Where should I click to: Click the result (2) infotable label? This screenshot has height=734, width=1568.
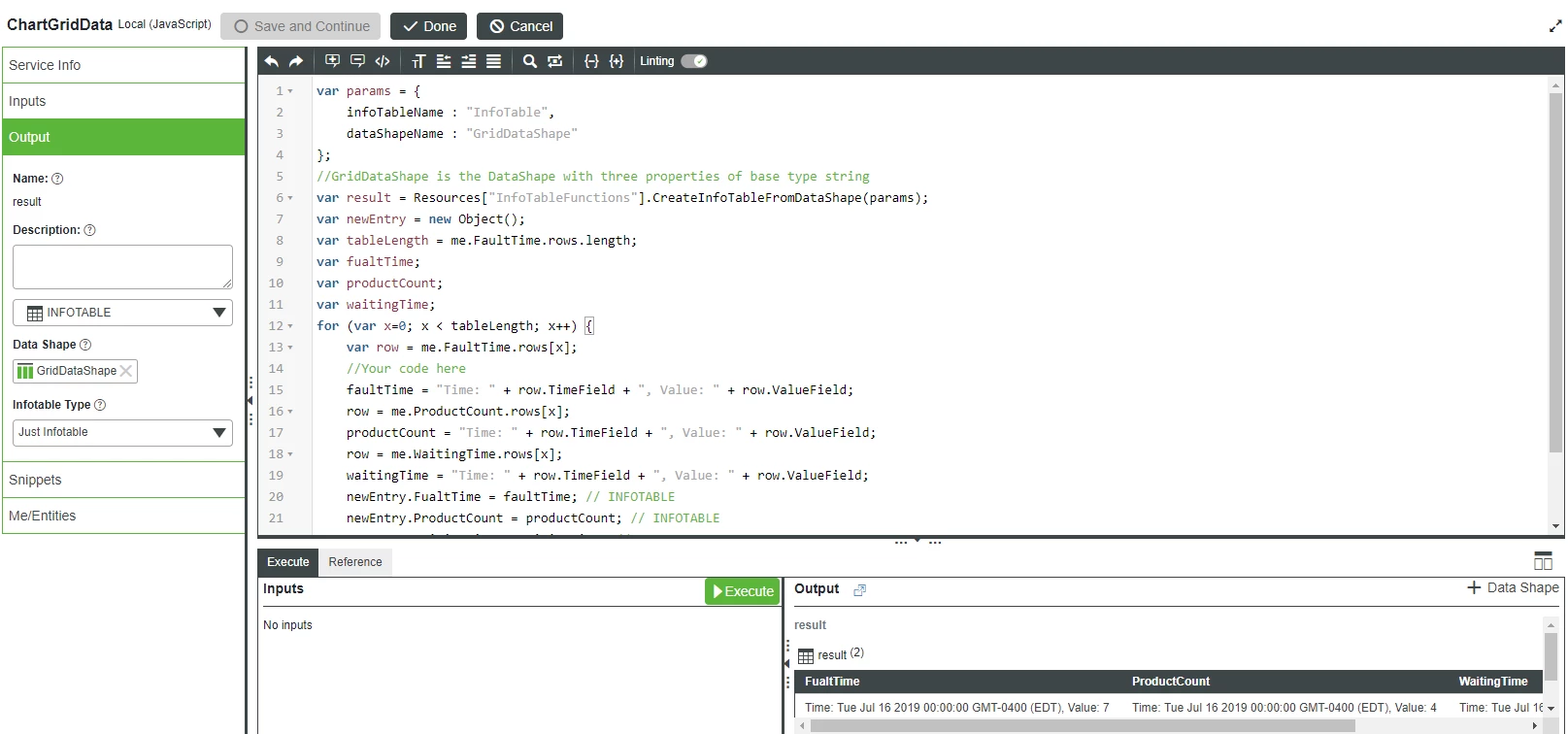pos(841,654)
